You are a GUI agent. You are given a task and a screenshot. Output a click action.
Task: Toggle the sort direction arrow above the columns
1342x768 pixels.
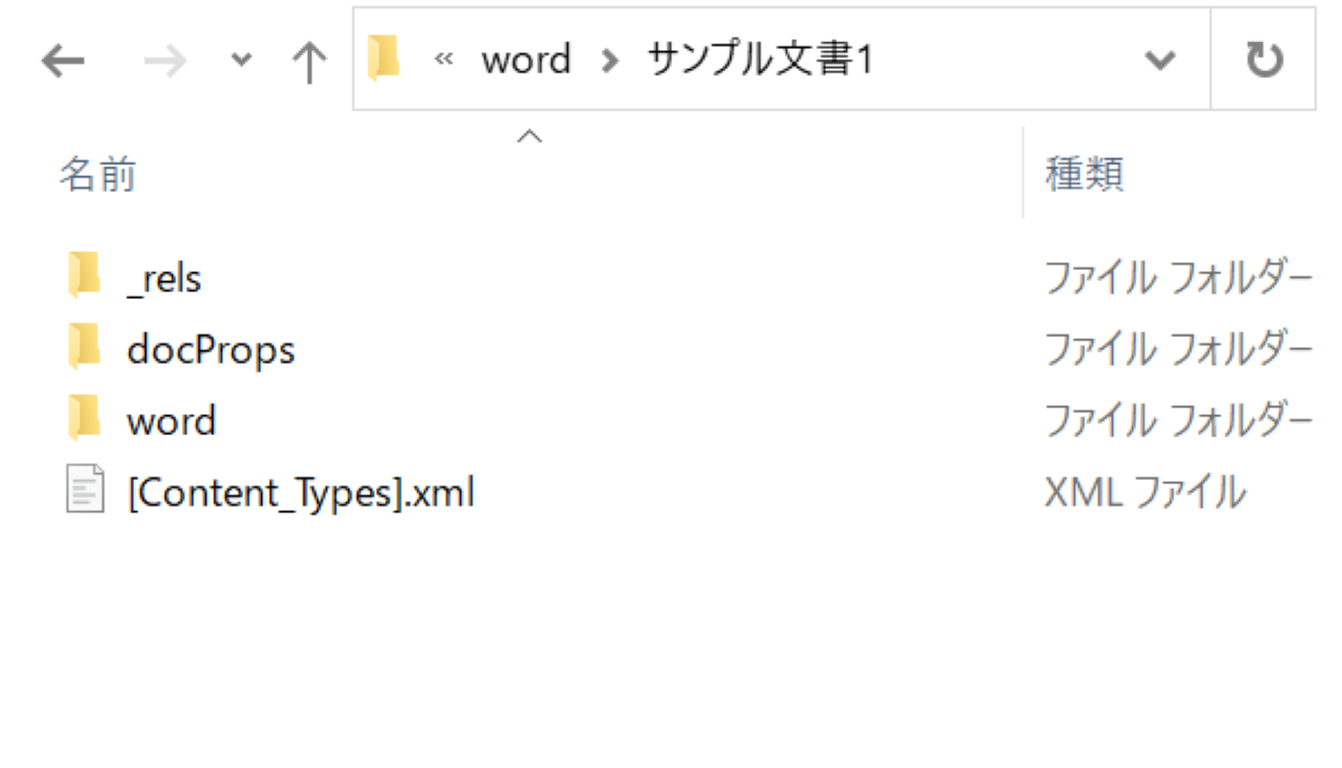tap(529, 133)
